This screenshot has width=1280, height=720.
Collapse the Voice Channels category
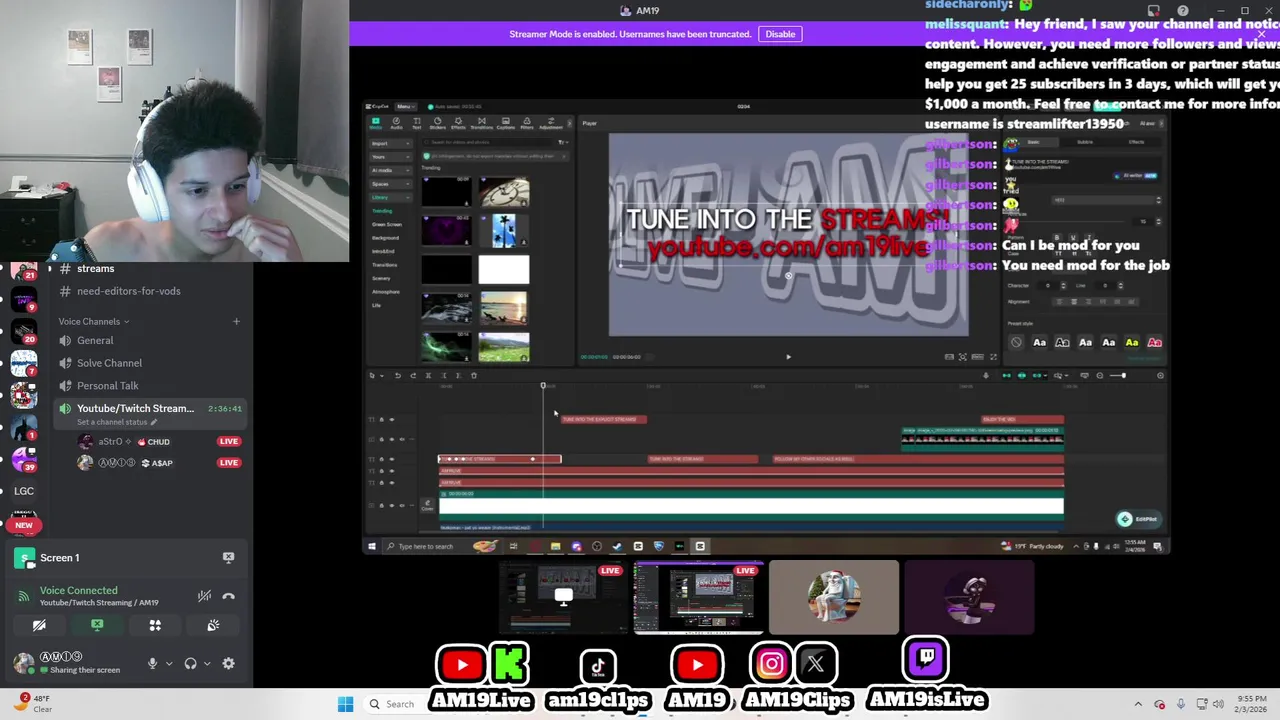tap(93, 321)
